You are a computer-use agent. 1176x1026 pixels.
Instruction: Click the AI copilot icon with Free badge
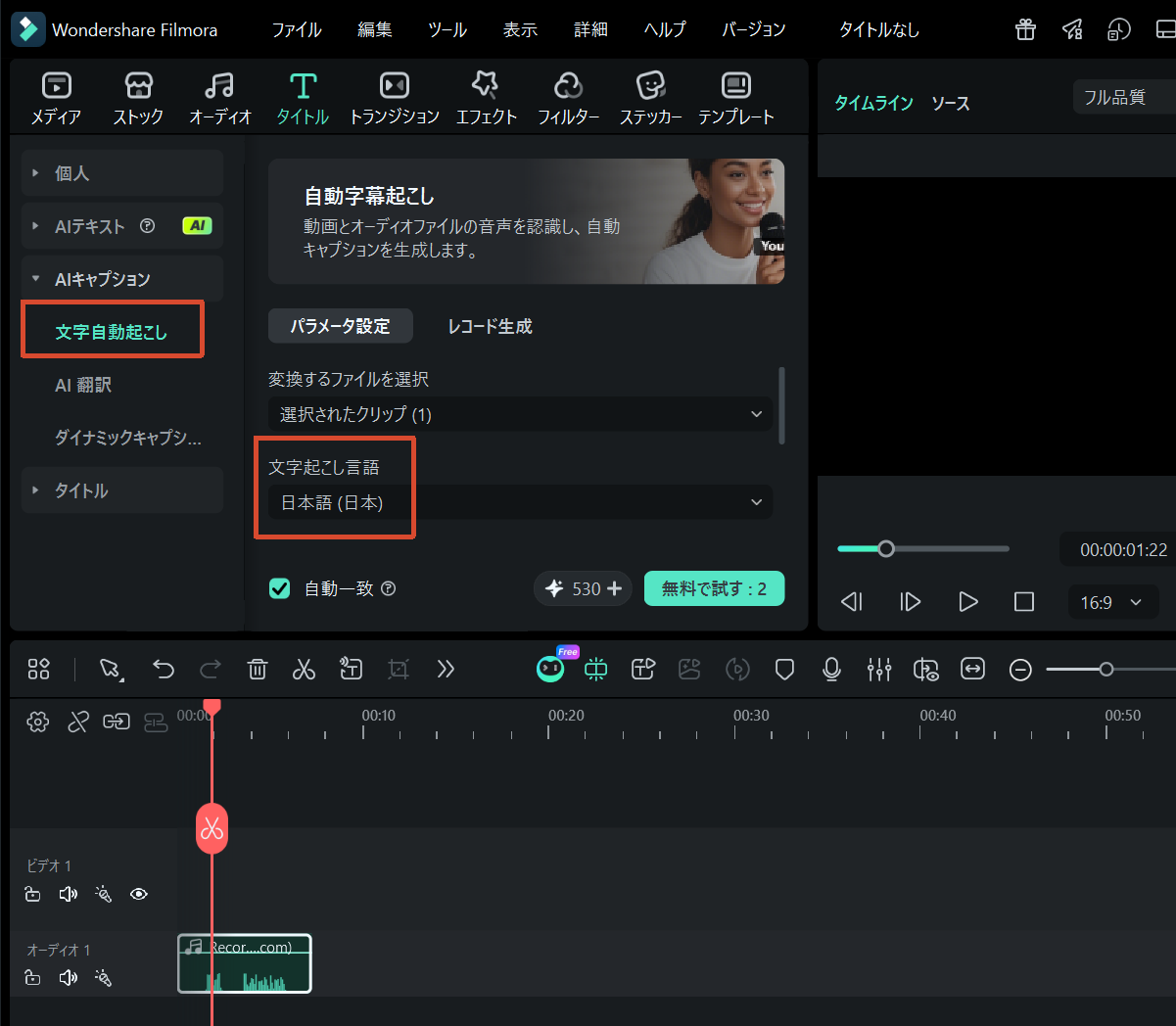[550, 668]
